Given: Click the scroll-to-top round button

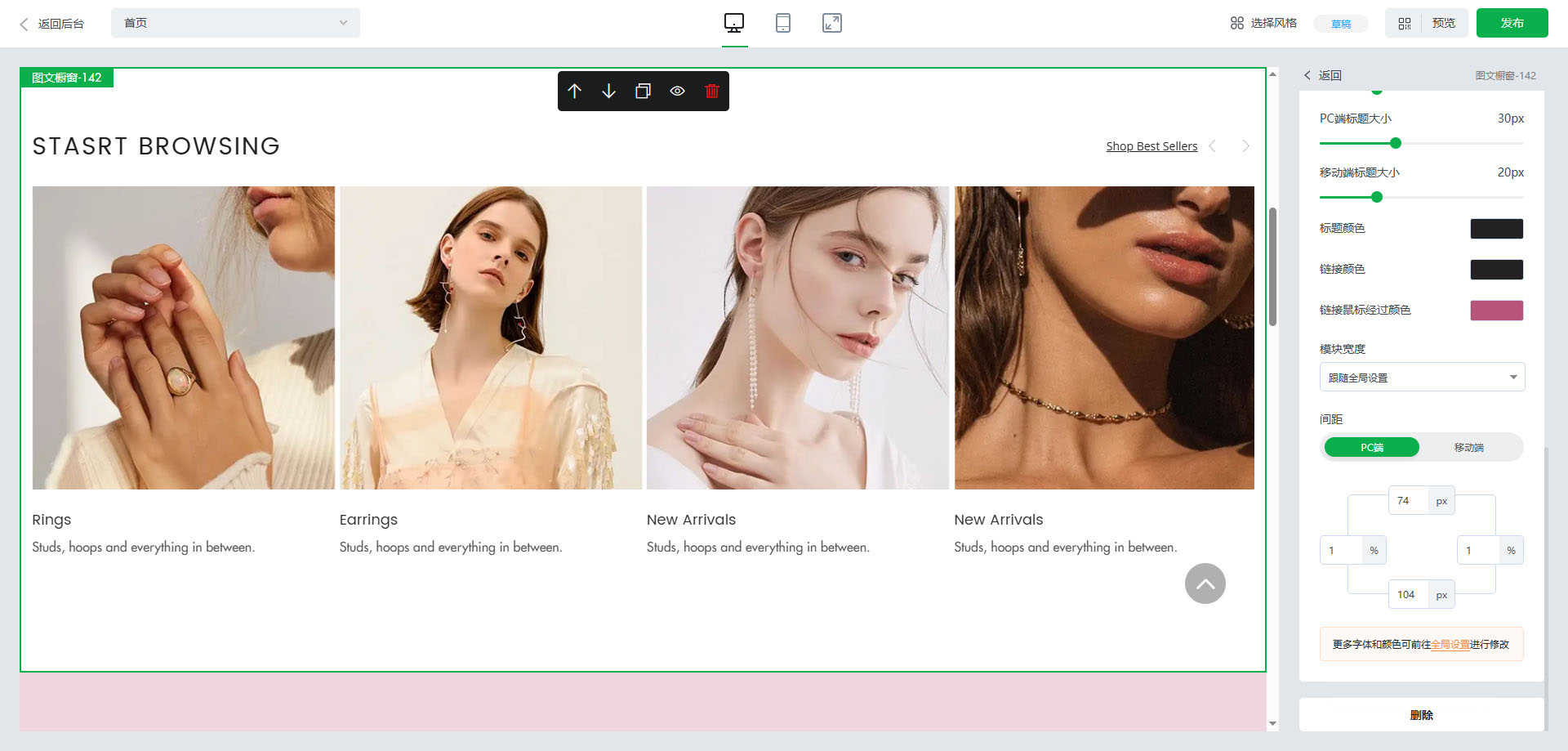Looking at the screenshot, I should [x=1205, y=583].
